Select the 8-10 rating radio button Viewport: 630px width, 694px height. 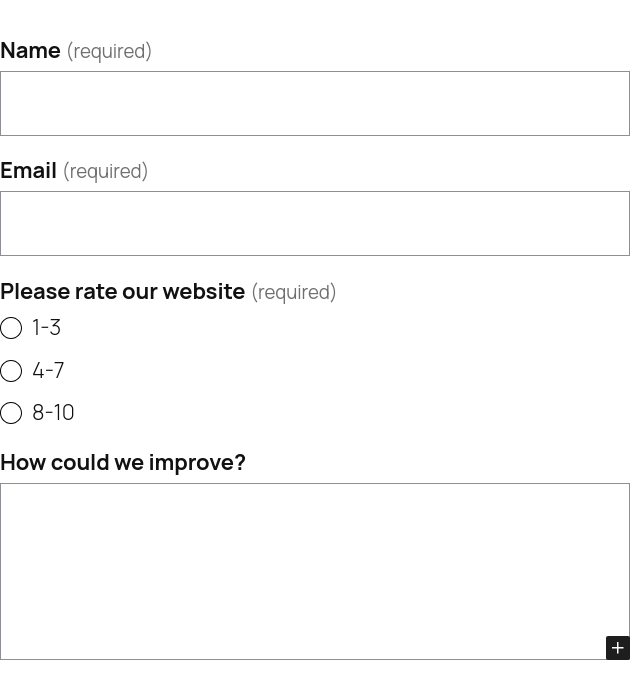[11, 413]
